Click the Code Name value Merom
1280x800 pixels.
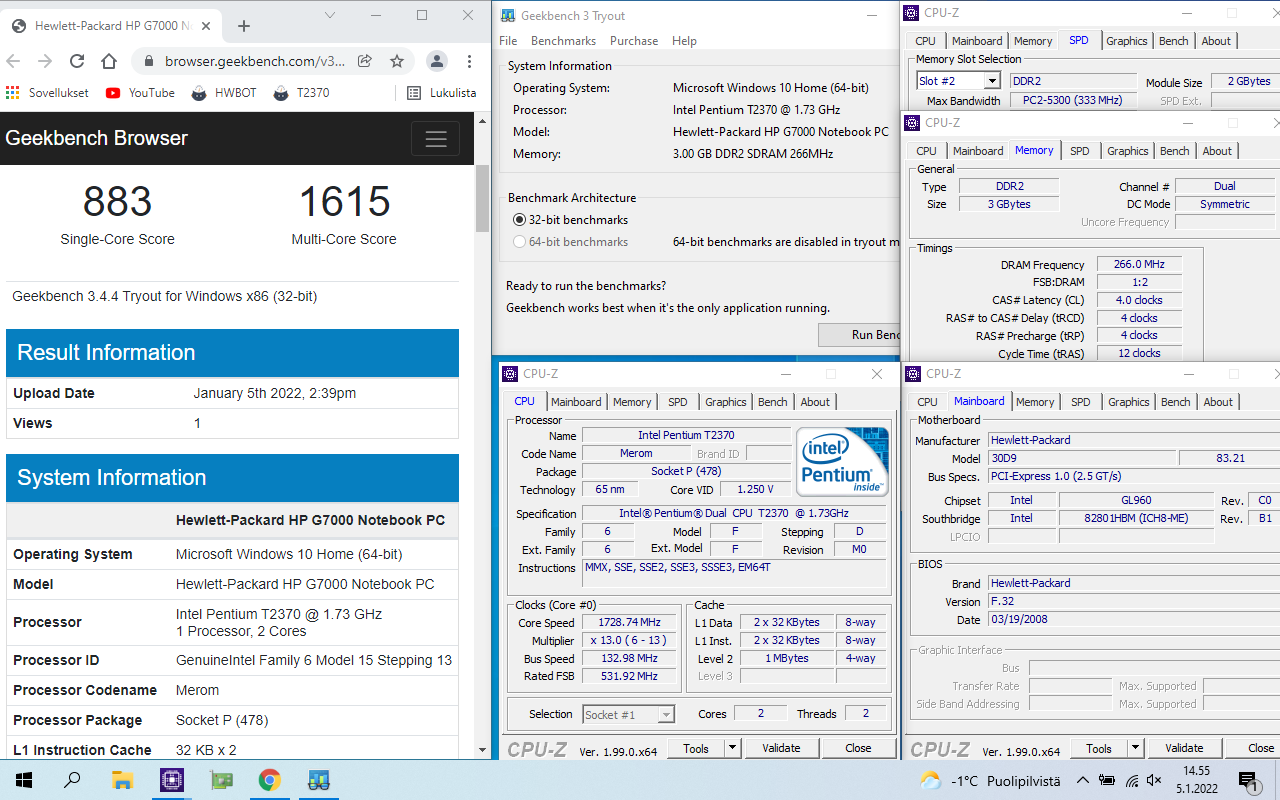[636, 454]
